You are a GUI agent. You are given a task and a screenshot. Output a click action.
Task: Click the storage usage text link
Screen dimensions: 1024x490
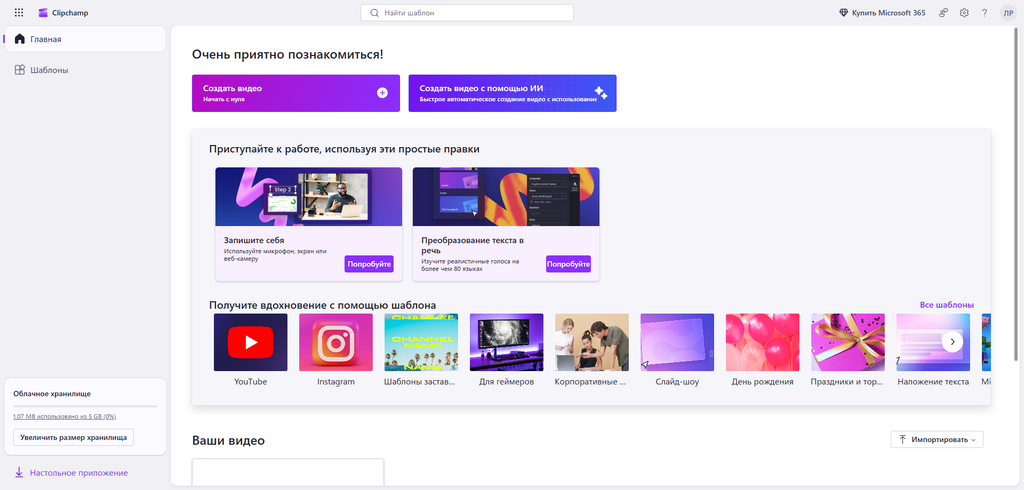[65, 416]
